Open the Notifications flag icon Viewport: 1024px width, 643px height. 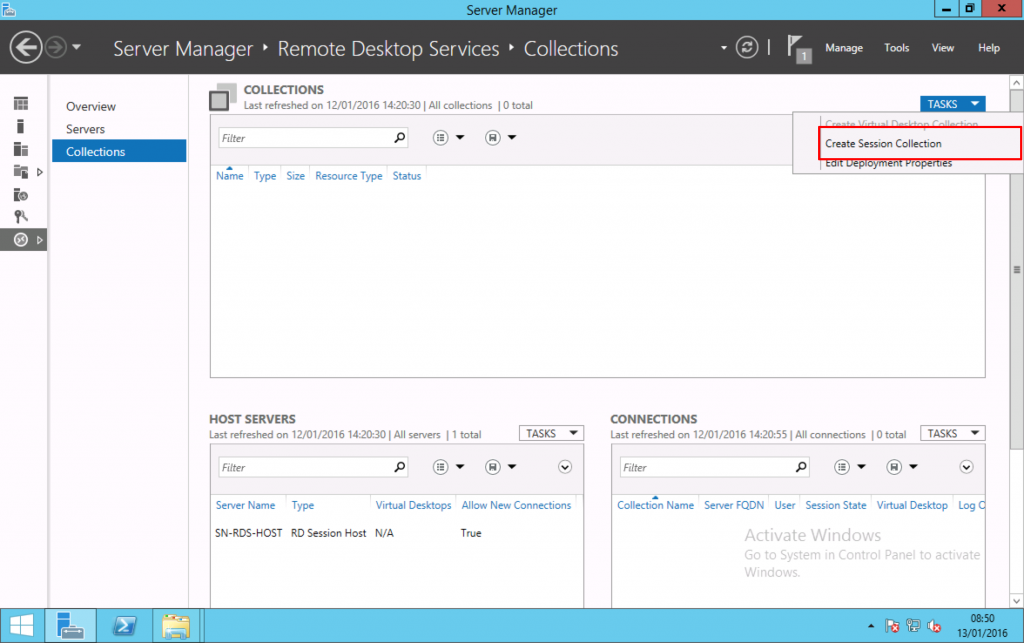(x=797, y=48)
